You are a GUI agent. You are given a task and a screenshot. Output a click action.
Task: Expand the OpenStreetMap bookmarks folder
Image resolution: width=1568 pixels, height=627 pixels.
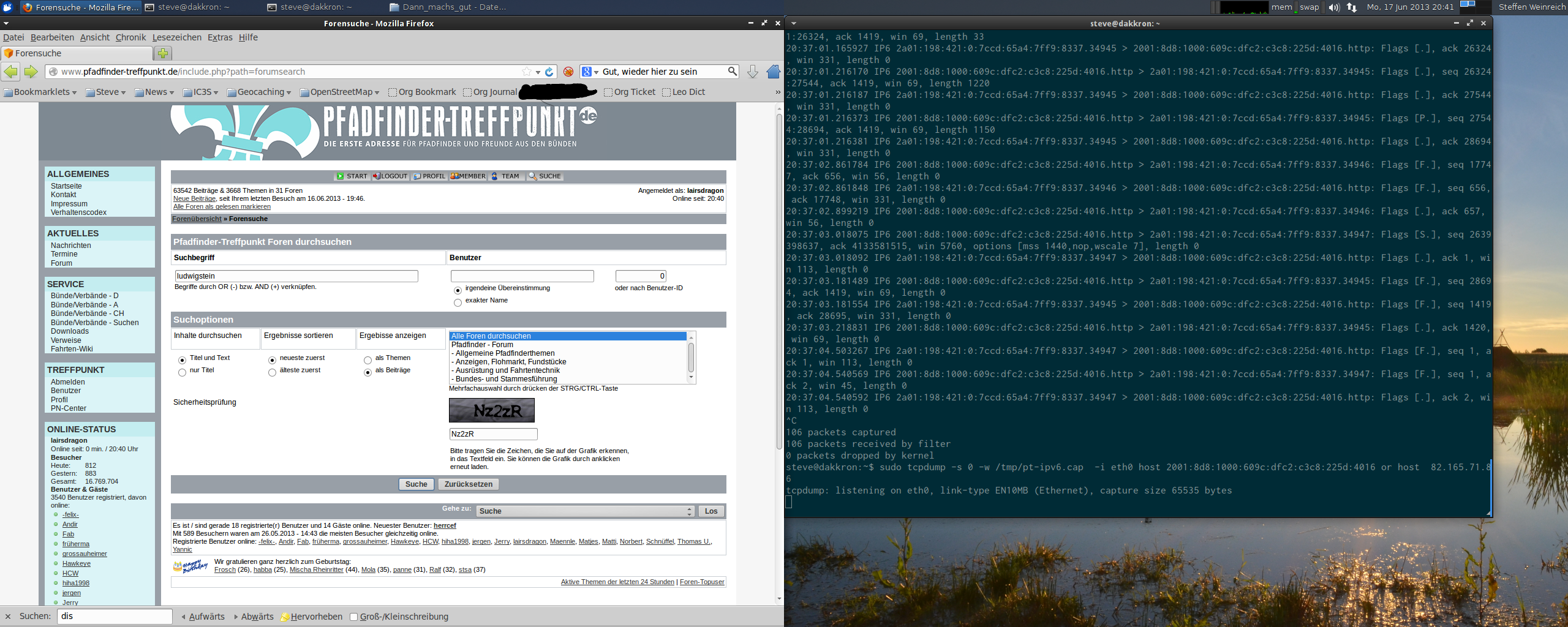(340, 92)
